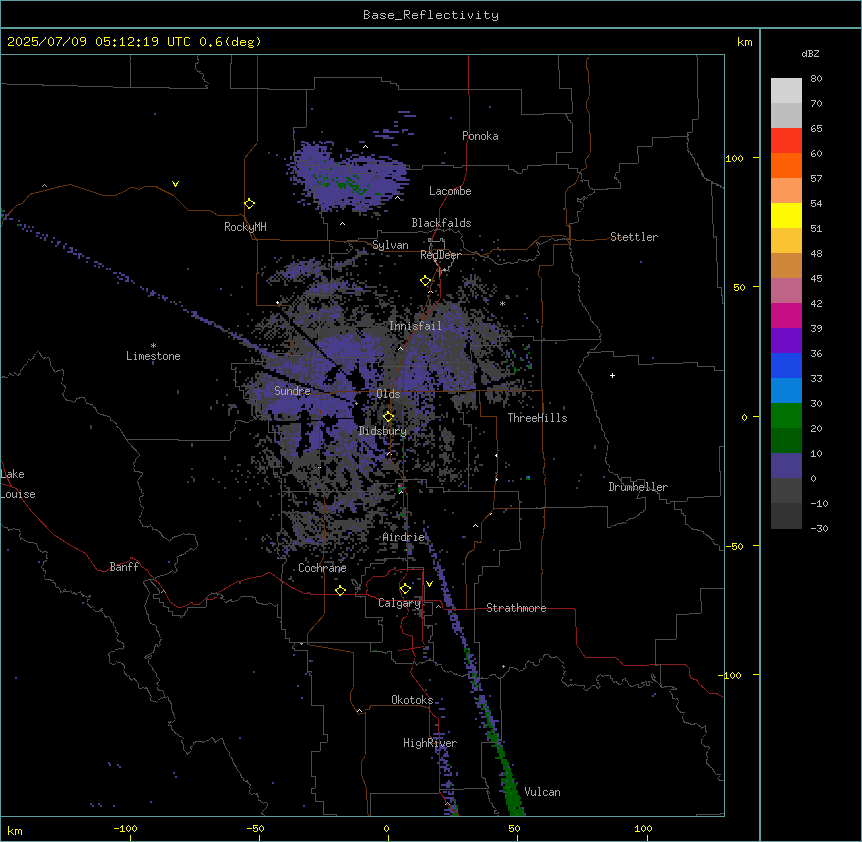Click the Blackfalds city label

click(441, 223)
